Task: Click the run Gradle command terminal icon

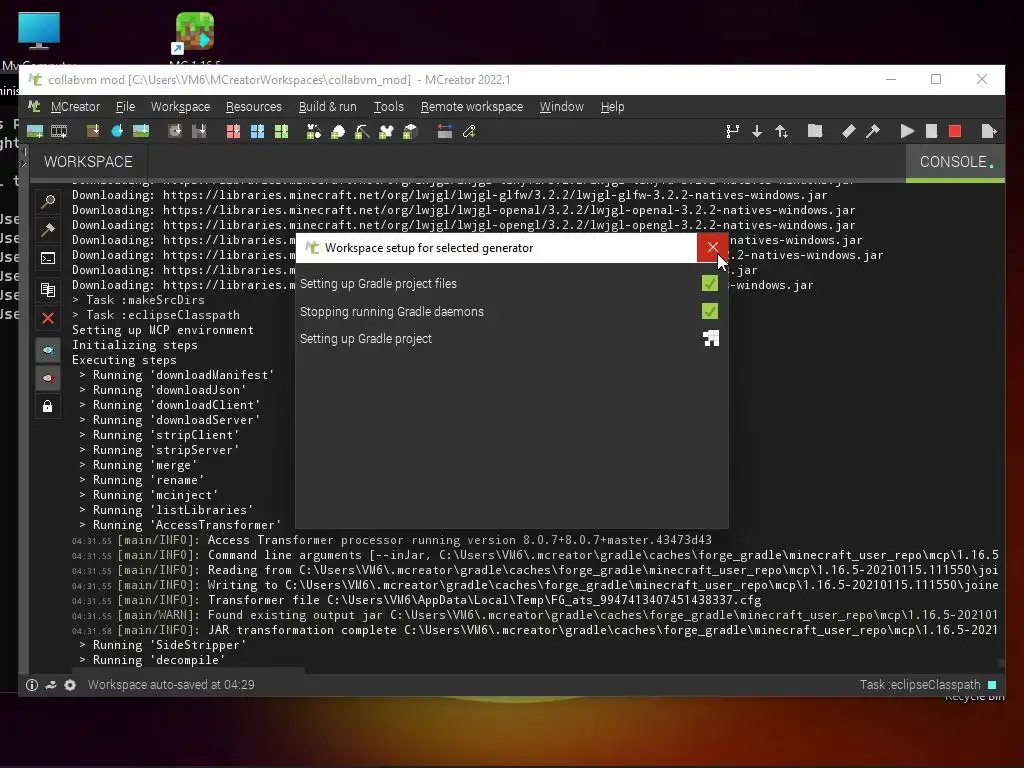Action: (48, 259)
